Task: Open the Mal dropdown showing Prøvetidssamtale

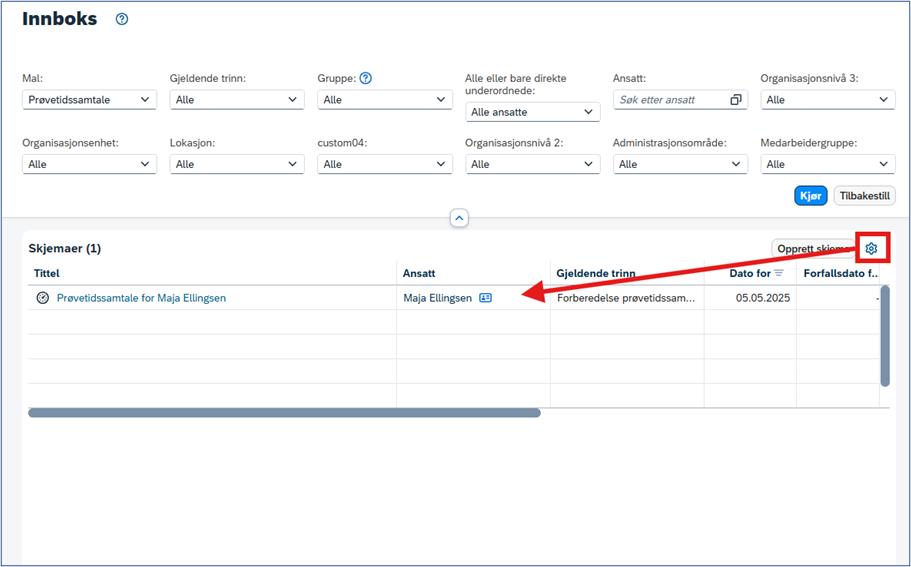Action: [89, 100]
